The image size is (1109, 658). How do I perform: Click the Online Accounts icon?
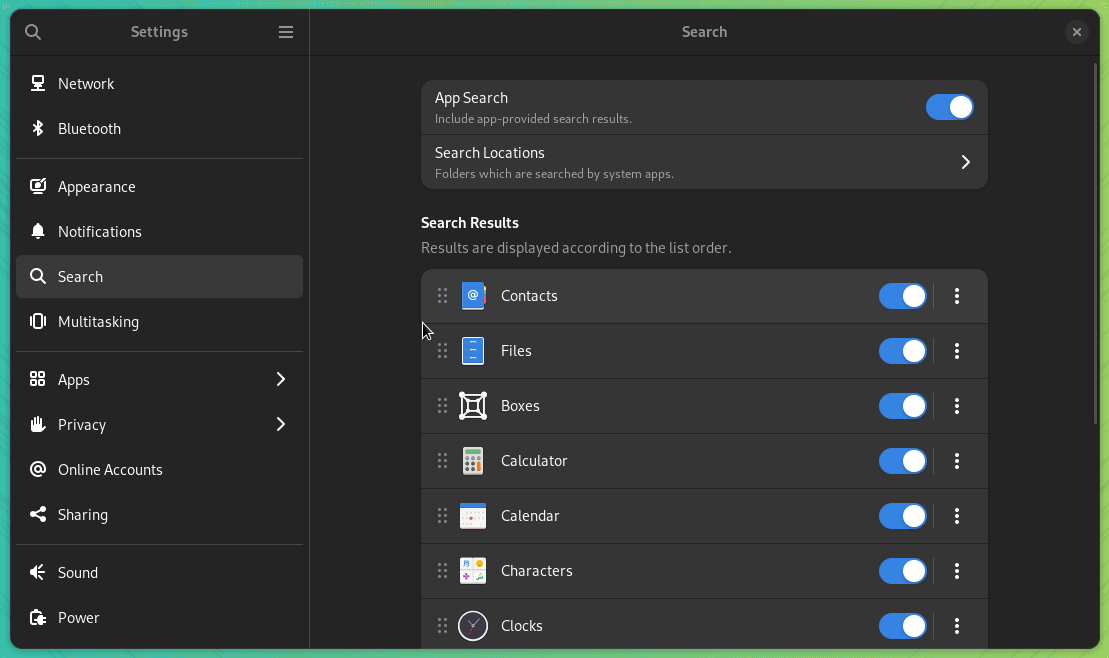click(38, 469)
